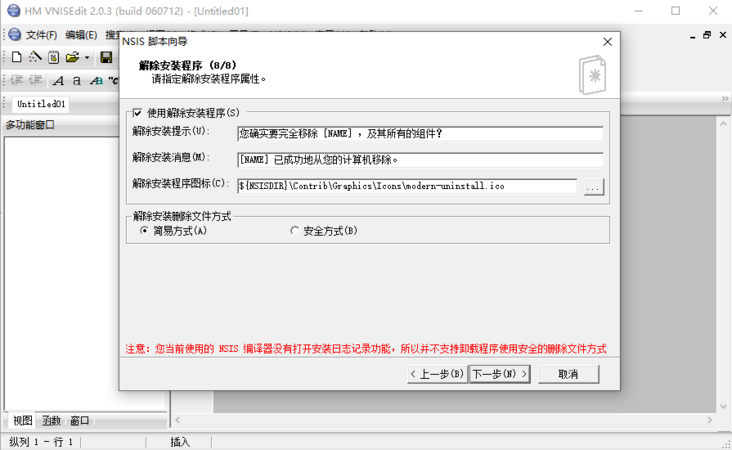Click the MDI child minimize button
This screenshot has width=732, height=450.
point(693,35)
